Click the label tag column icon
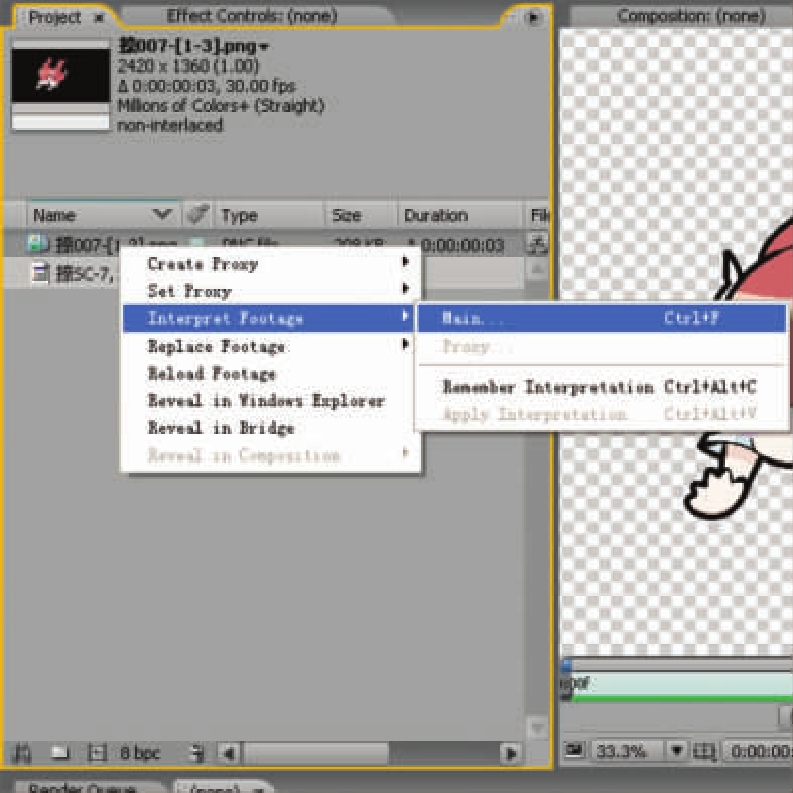The height and width of the screenshot is (793, 793). pos(197,214)
